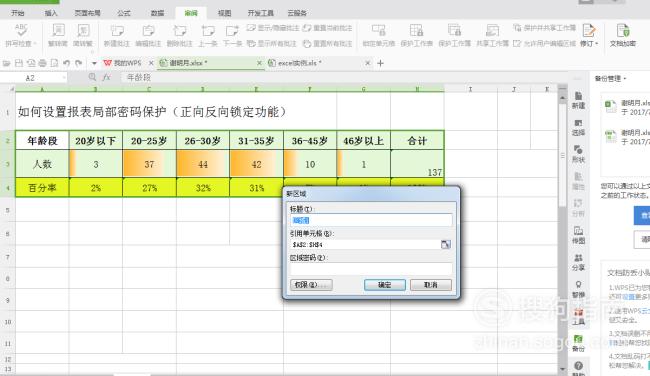
Task: Expand the quick access toolbar dropdown arrow
Action: point(94,63)
